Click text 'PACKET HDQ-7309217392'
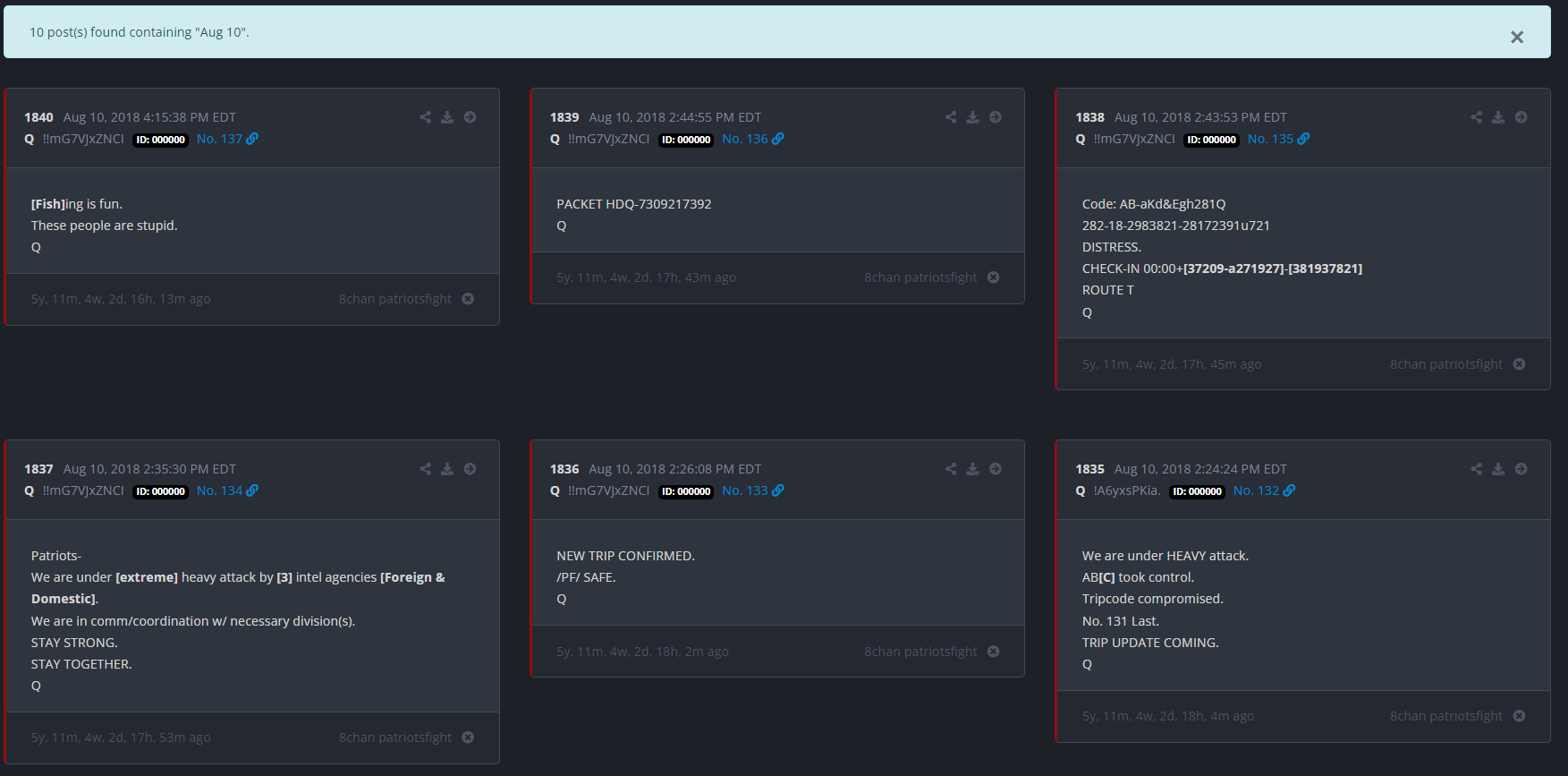 tap(634, 204)
